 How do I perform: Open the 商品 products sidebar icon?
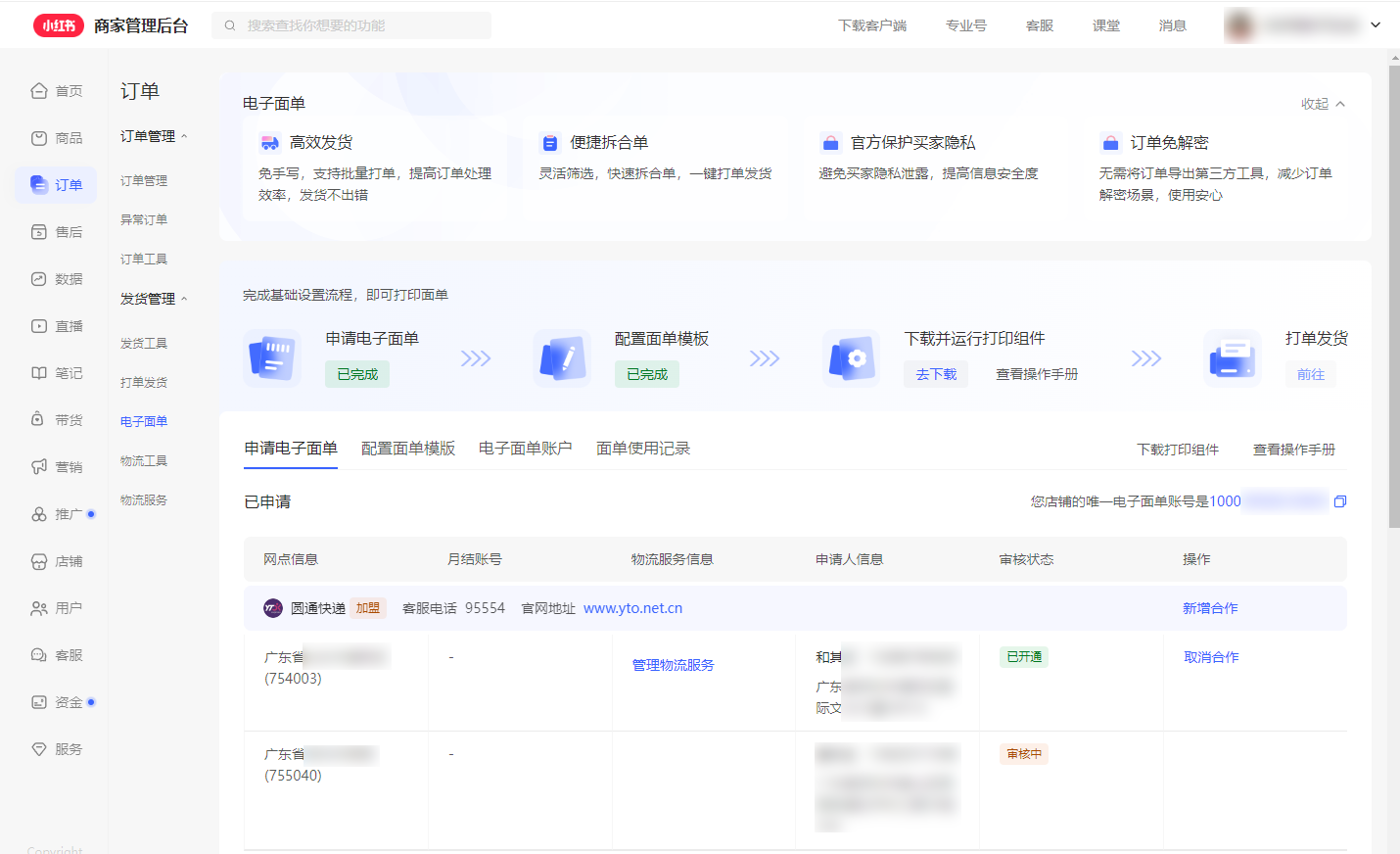pyautogui.click(x=39, y=138)
